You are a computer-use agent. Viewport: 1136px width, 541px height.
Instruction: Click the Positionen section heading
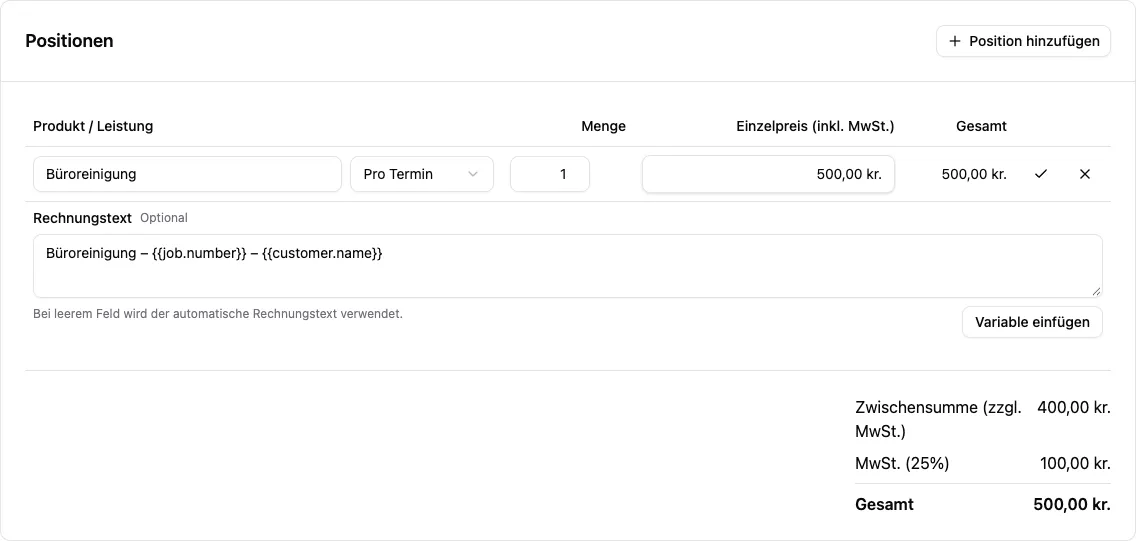(x=70, y=41)
